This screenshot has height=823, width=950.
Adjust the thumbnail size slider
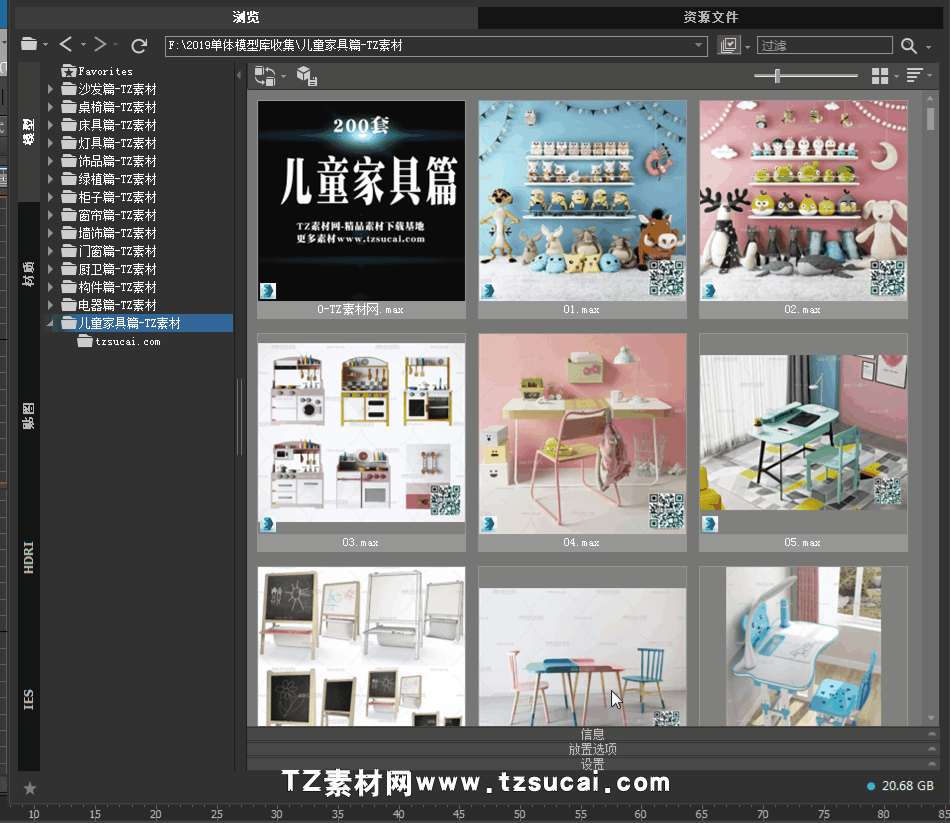tap(777, 76)
